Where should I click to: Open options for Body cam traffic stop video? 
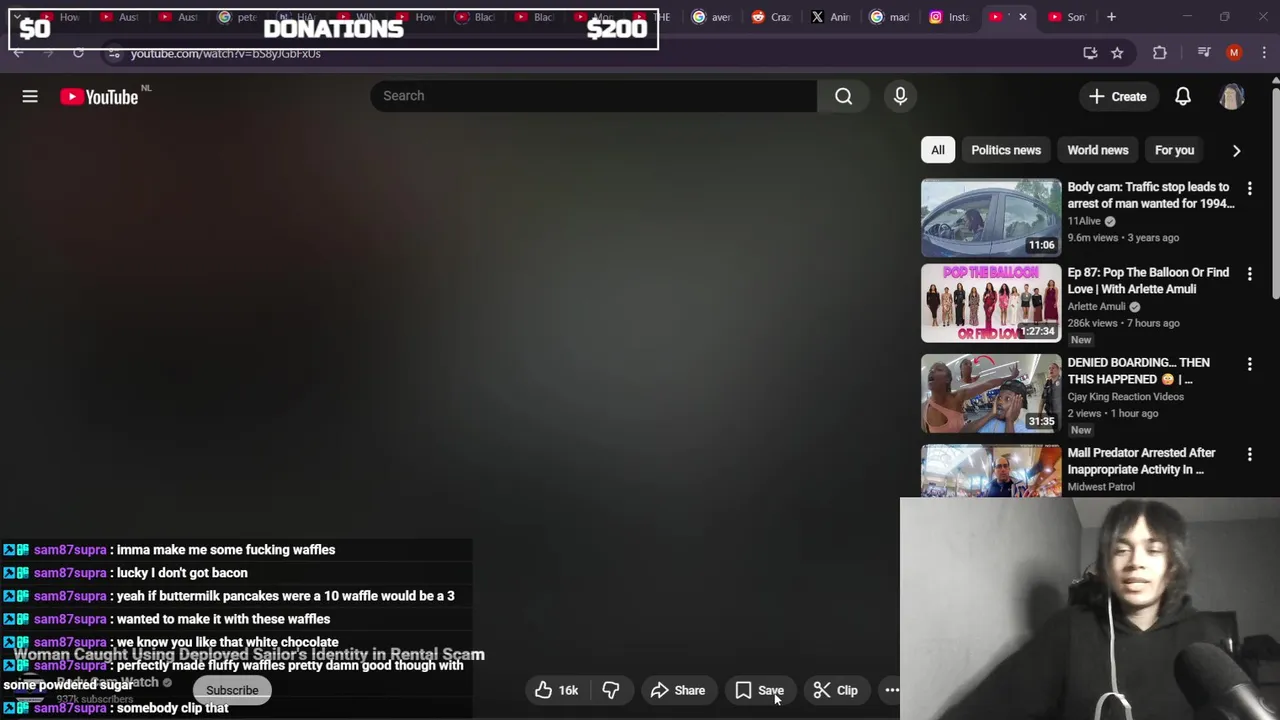(1249, 188)
